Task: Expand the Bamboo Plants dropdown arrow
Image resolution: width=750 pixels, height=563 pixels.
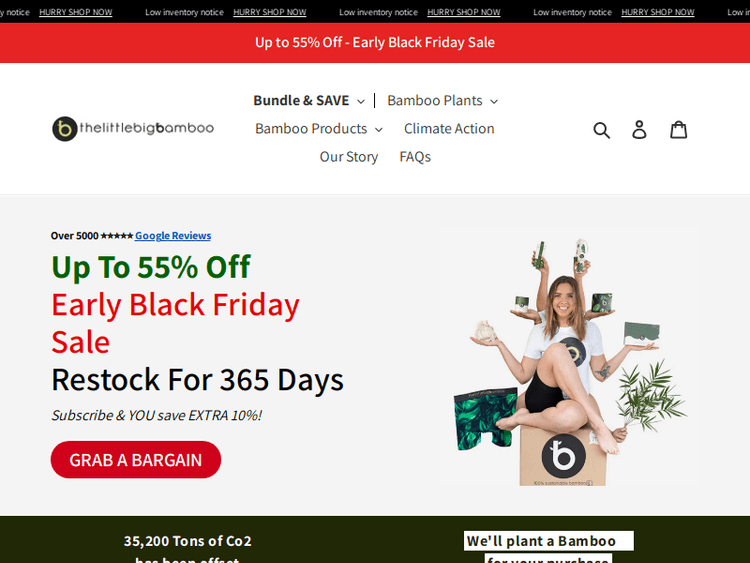Action: point(494,101)
